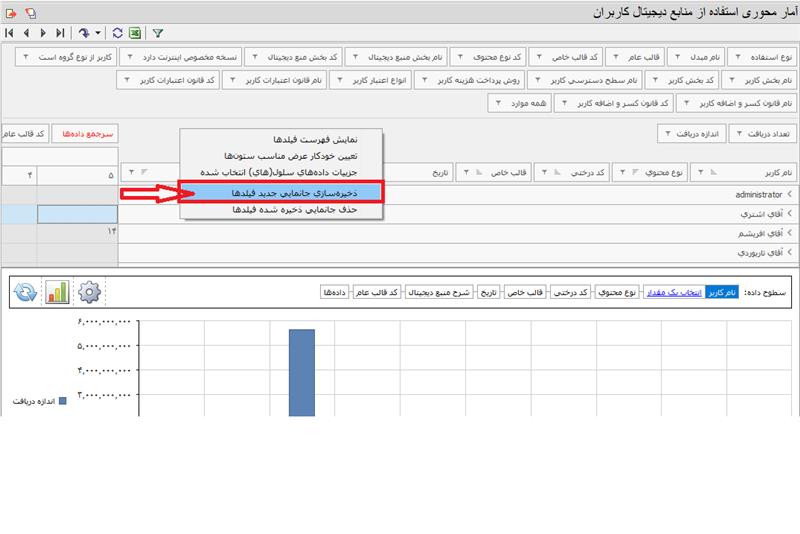Click the bar chart type icon
The image size is (800, 534).
click(57, 292)
